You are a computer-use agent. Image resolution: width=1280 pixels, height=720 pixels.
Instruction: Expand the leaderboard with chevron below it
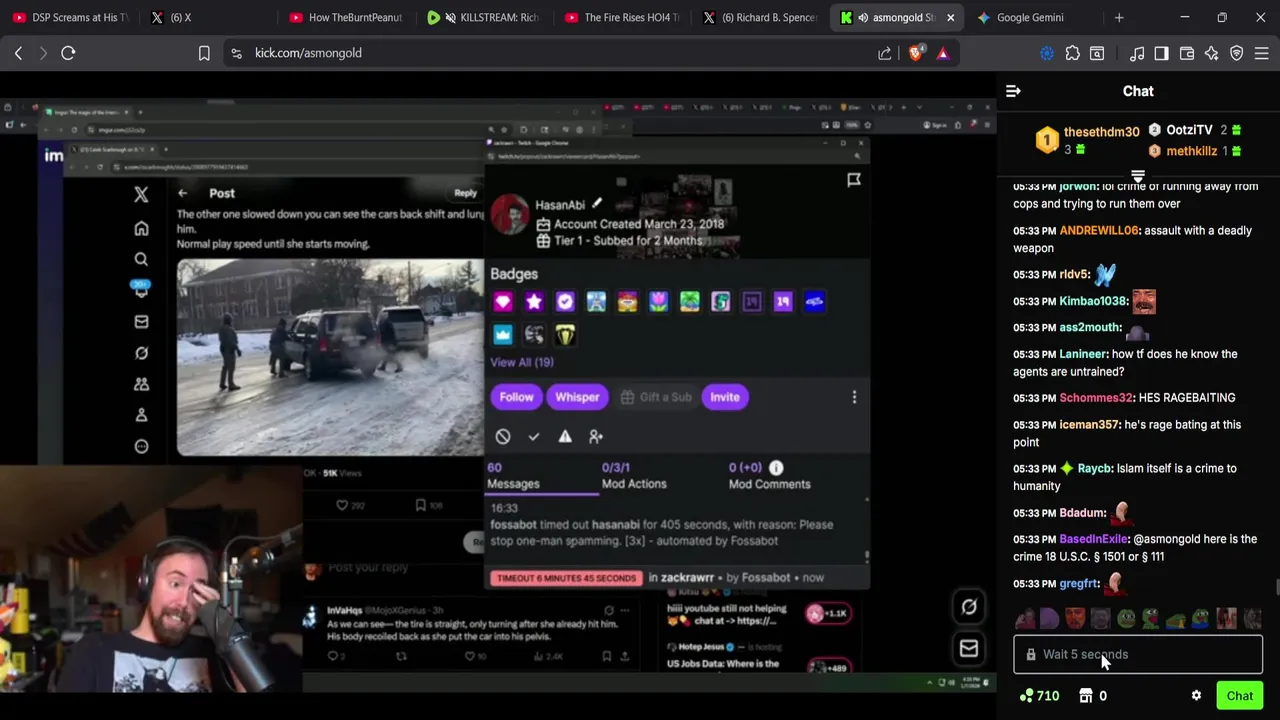(x=1137, y=175)
